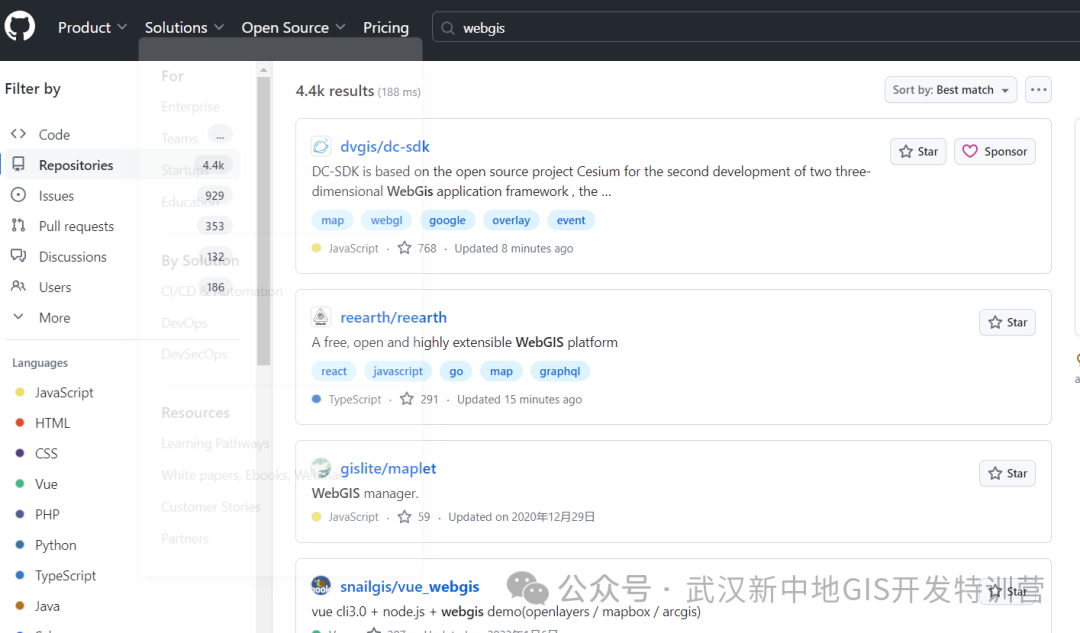Click the go topic tag
Screen dimensions: 1080x633
[x=456, y=371]
